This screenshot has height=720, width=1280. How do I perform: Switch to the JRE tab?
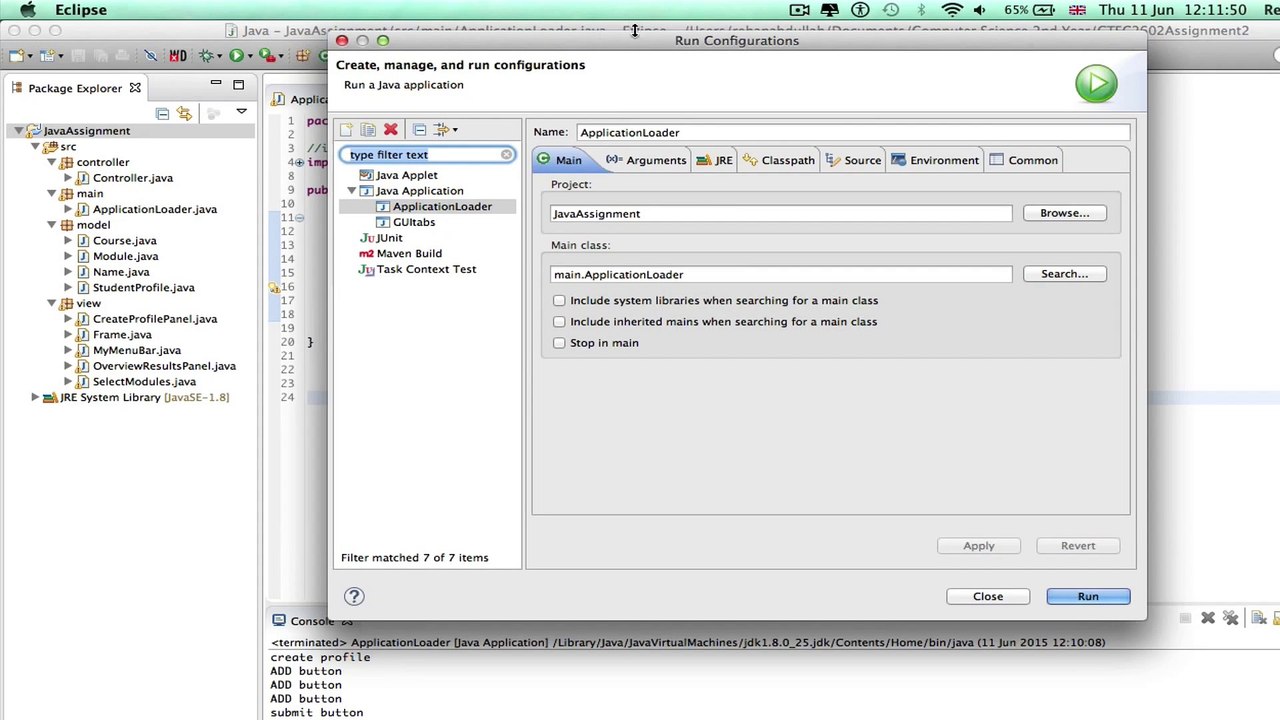[x=715, y=160]
